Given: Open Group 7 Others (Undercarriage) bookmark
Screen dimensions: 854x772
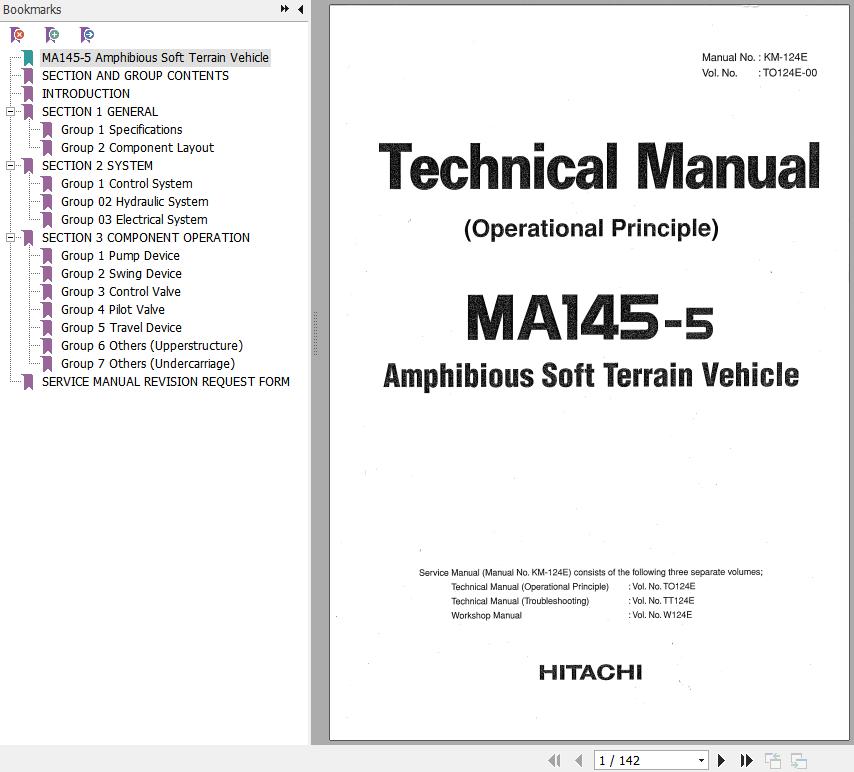Looking at the screenshot, I should click(148, 364).
